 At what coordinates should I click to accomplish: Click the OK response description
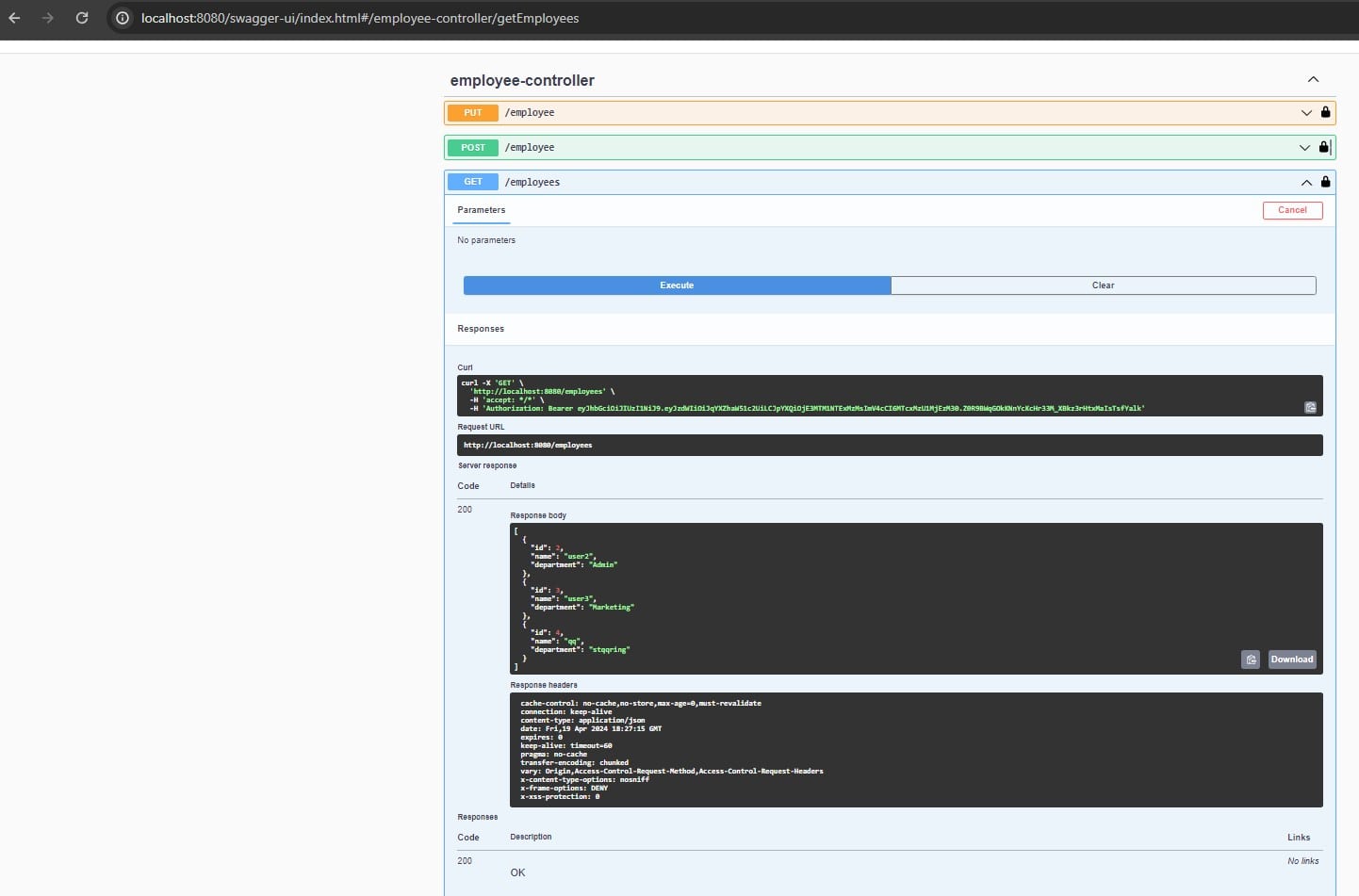click(517, 873)
